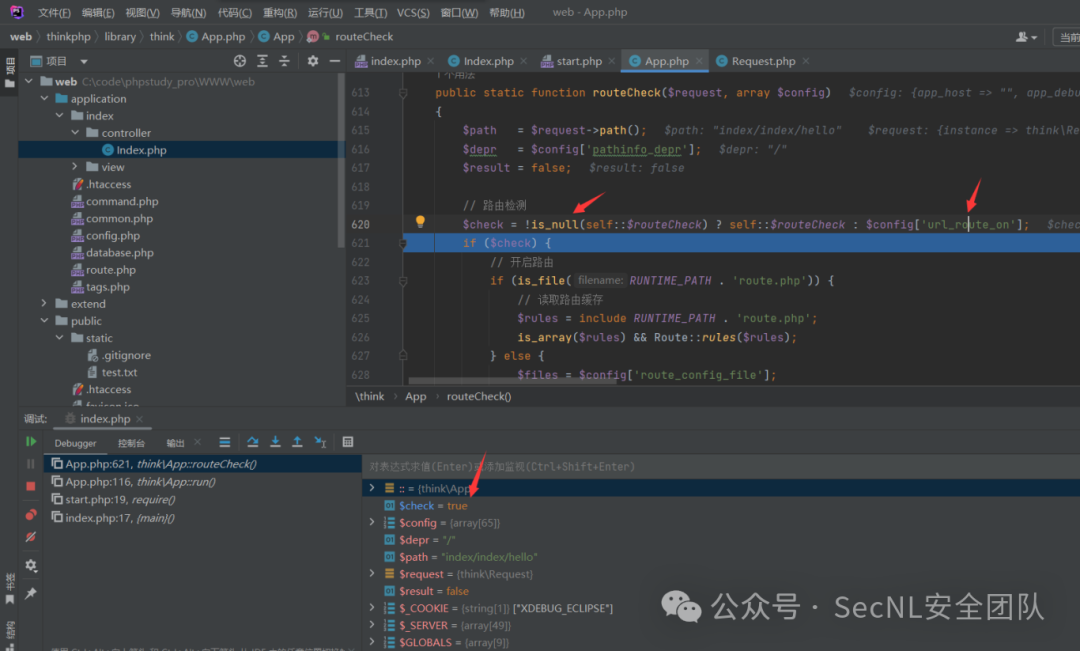Pin the debug tab with pushpin icon

pyautogui.click(x=30, y=593)
